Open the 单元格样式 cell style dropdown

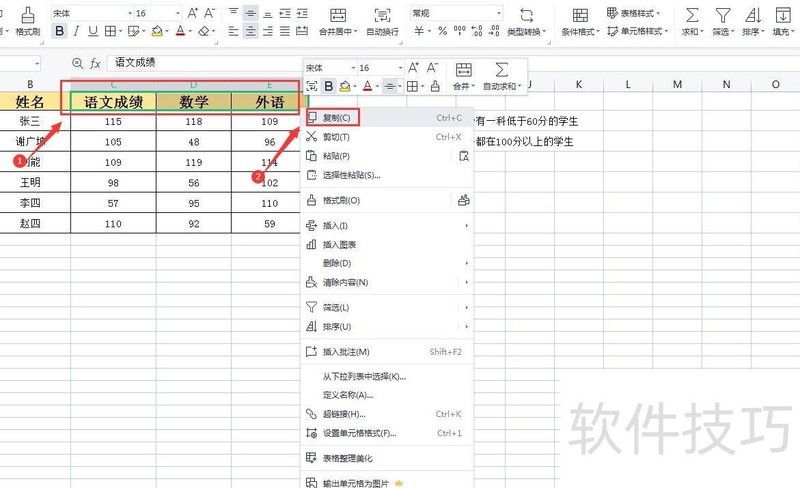(638, 32)
